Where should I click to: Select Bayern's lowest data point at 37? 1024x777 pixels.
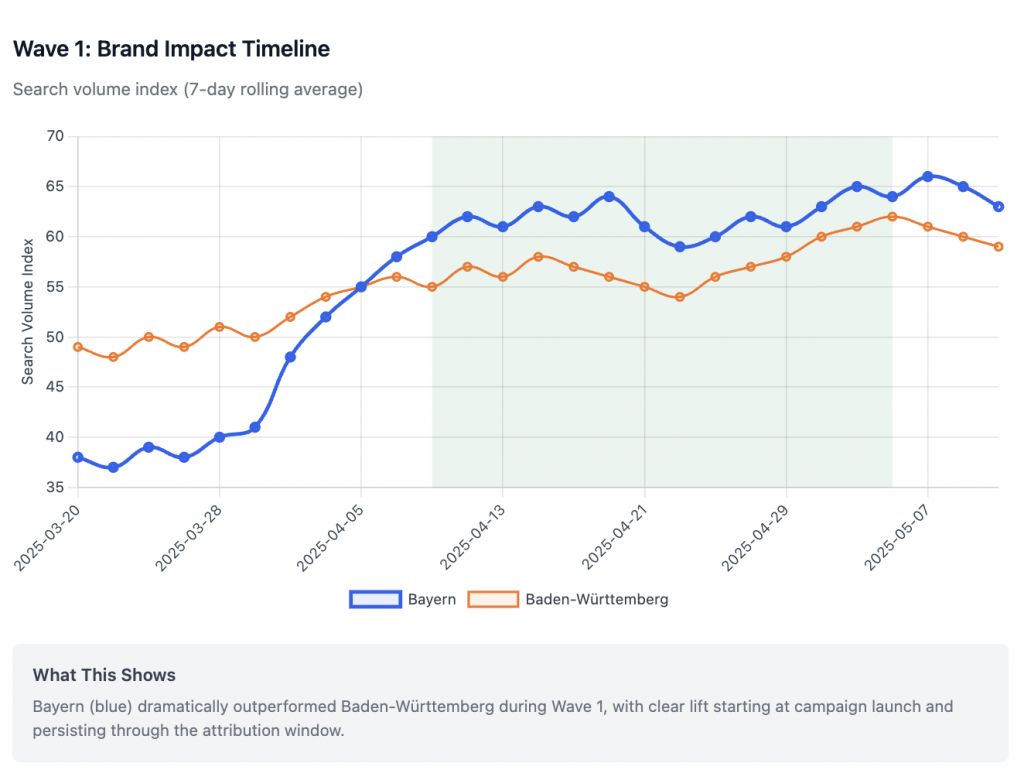pyautogui.click(x=113, y=467)
